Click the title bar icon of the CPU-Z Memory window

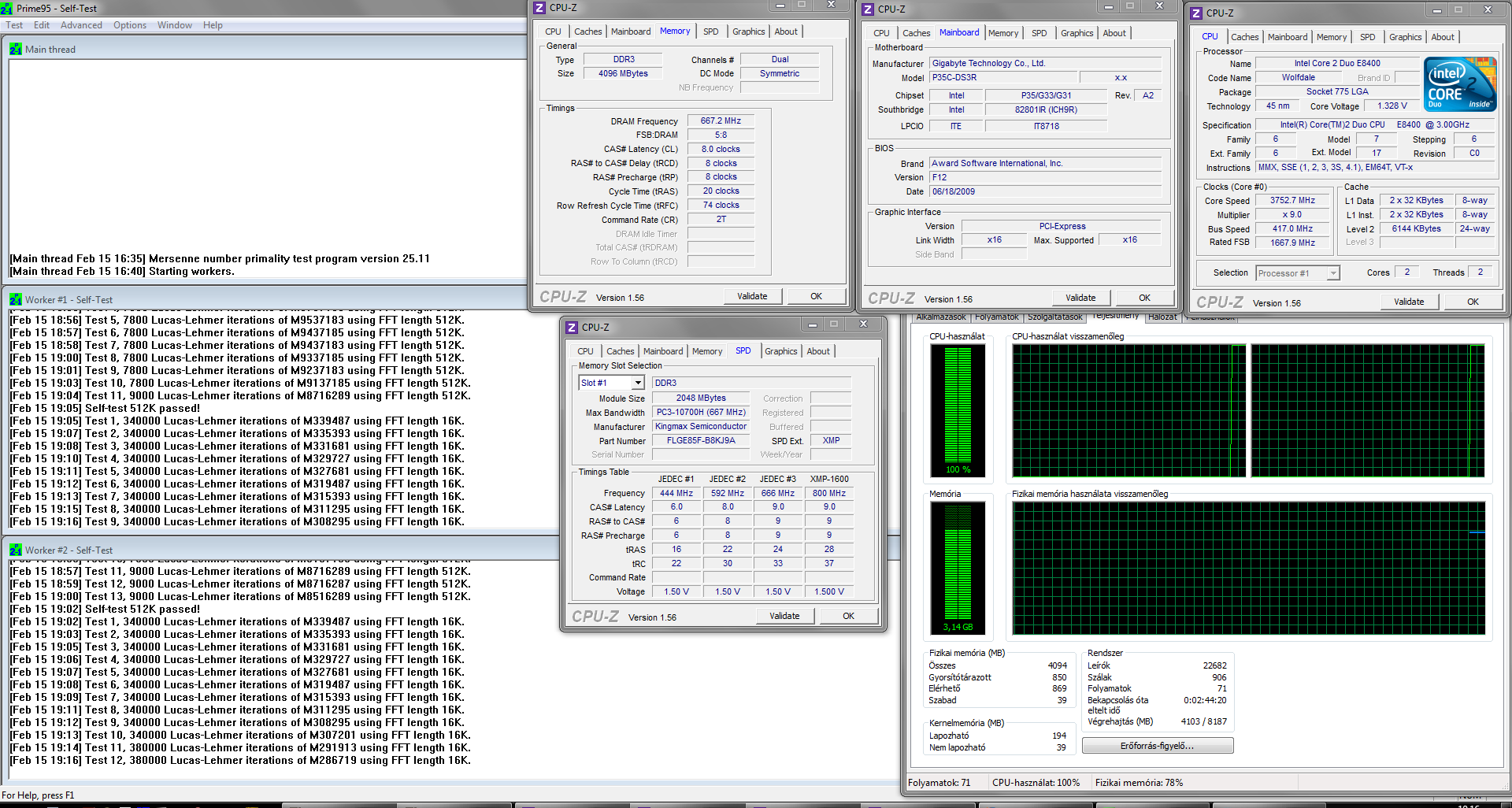tap(539, 8)
